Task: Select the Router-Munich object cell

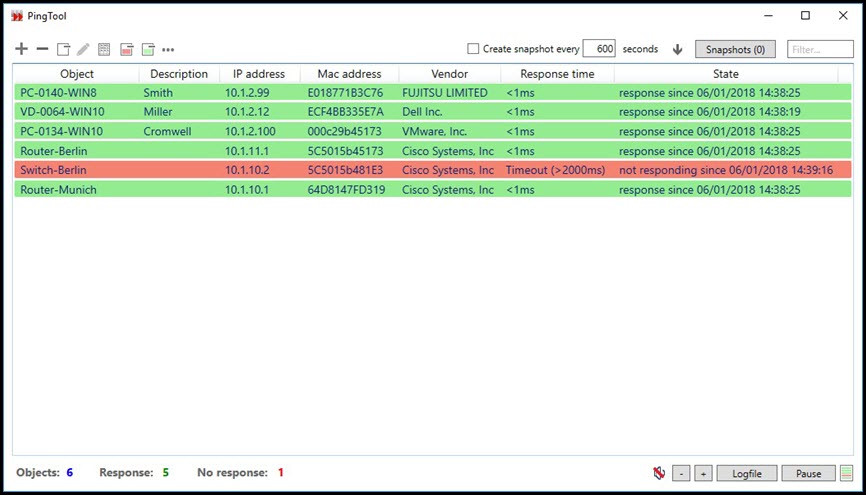Action: [58, 189]
